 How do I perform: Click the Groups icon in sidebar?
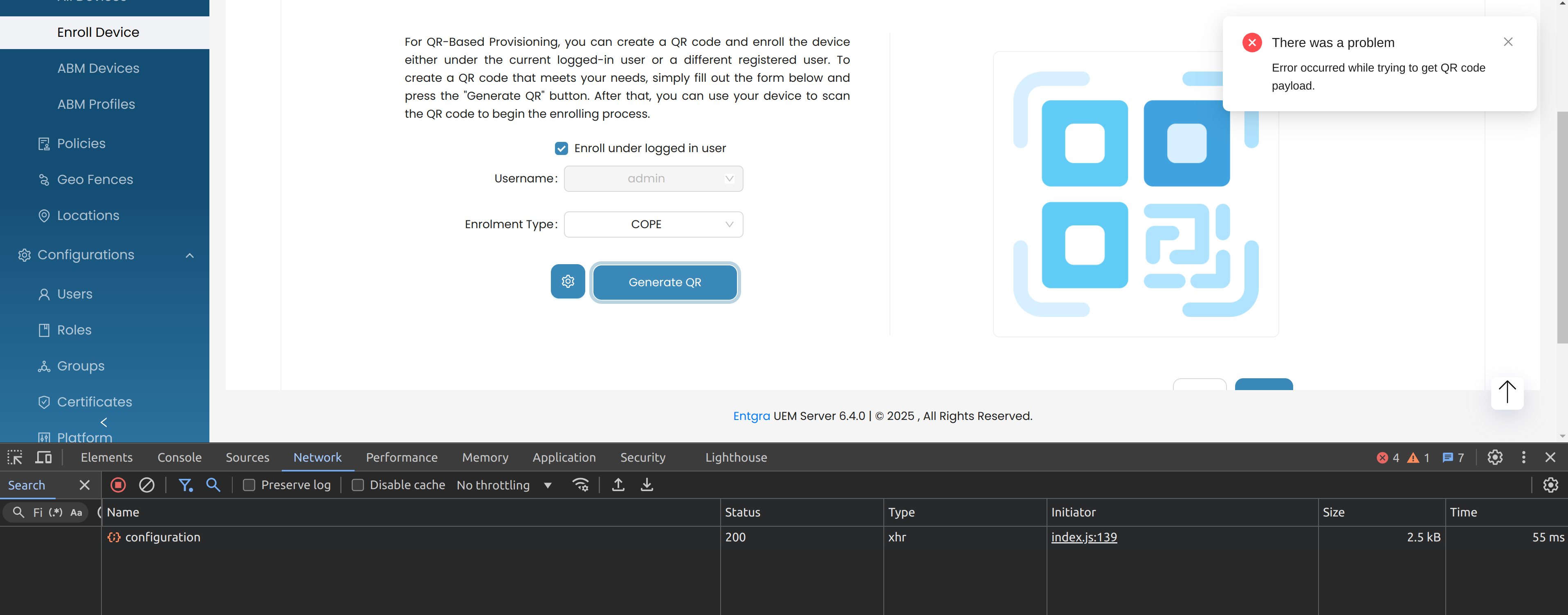[44, 366]
